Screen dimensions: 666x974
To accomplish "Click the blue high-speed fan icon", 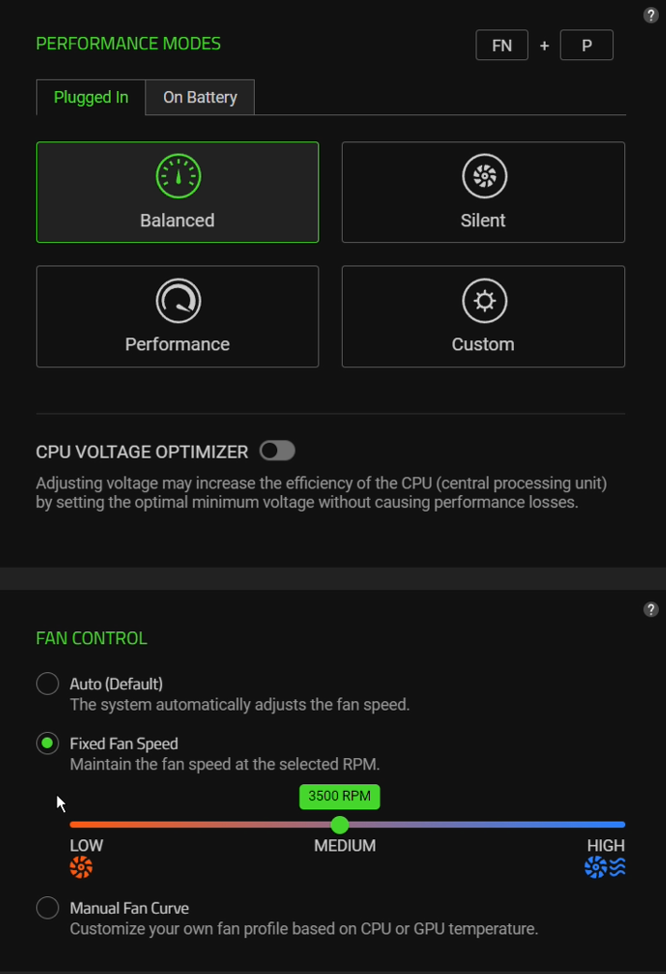I will coord(604,867).
